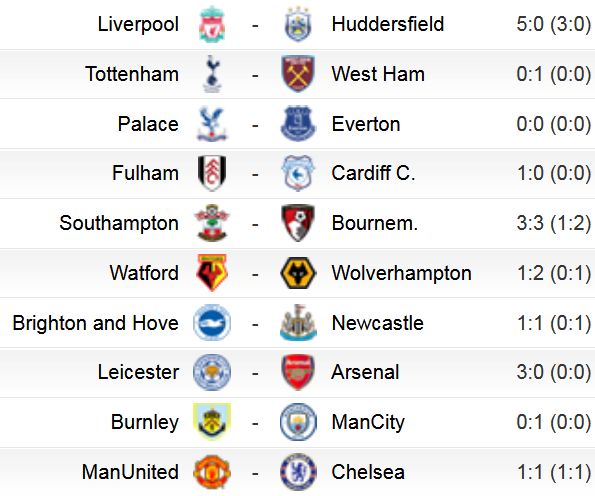Click the 3:3 (1:2) match score
This screenshot has width=595, height=496.
[x=554, y=223]
